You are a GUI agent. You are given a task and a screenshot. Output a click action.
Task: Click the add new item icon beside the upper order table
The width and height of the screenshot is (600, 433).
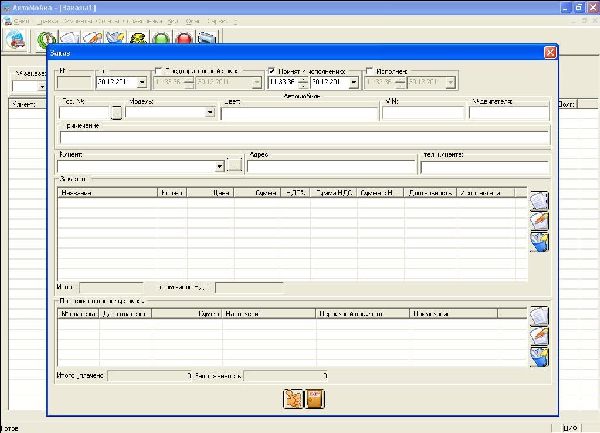click(539, 201)
